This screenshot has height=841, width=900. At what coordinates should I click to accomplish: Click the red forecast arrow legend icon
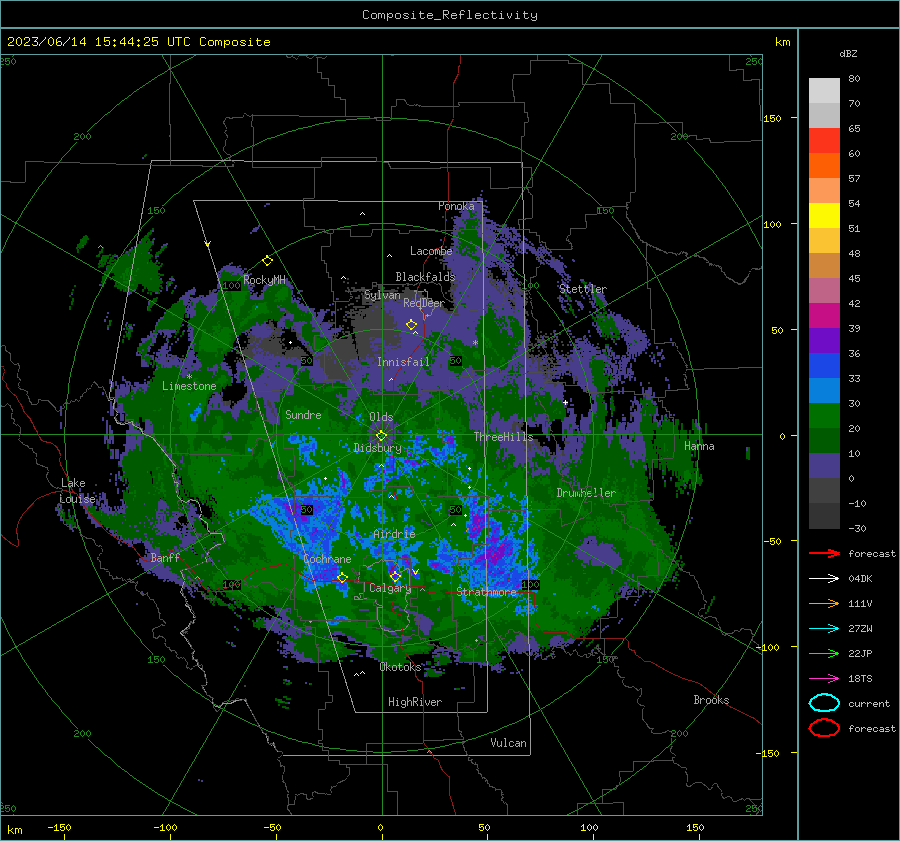click(824, 553)
